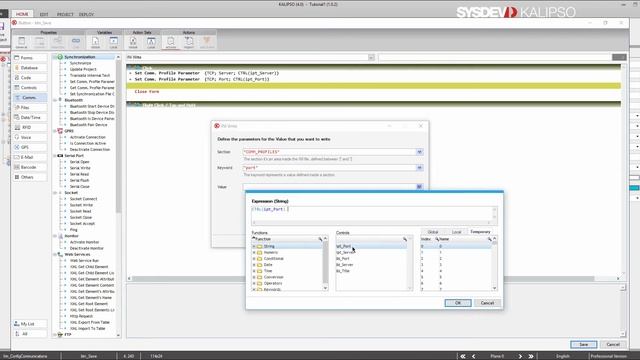The width and height of the screenshot is (640, 360).
Task: Select Socket Connect action in tree
Action: (83, 199)
